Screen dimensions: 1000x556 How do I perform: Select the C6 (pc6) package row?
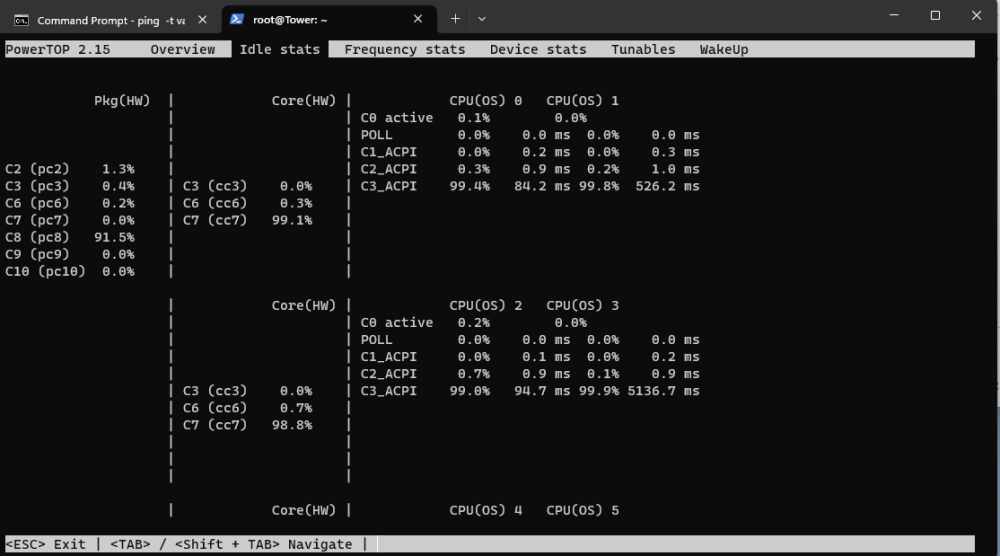(x=70, y=203)
